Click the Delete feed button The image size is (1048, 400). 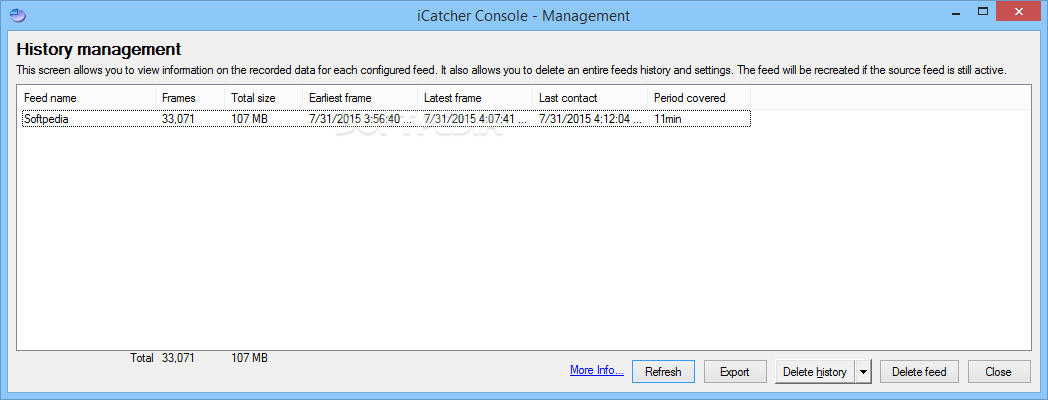point(919,371)
